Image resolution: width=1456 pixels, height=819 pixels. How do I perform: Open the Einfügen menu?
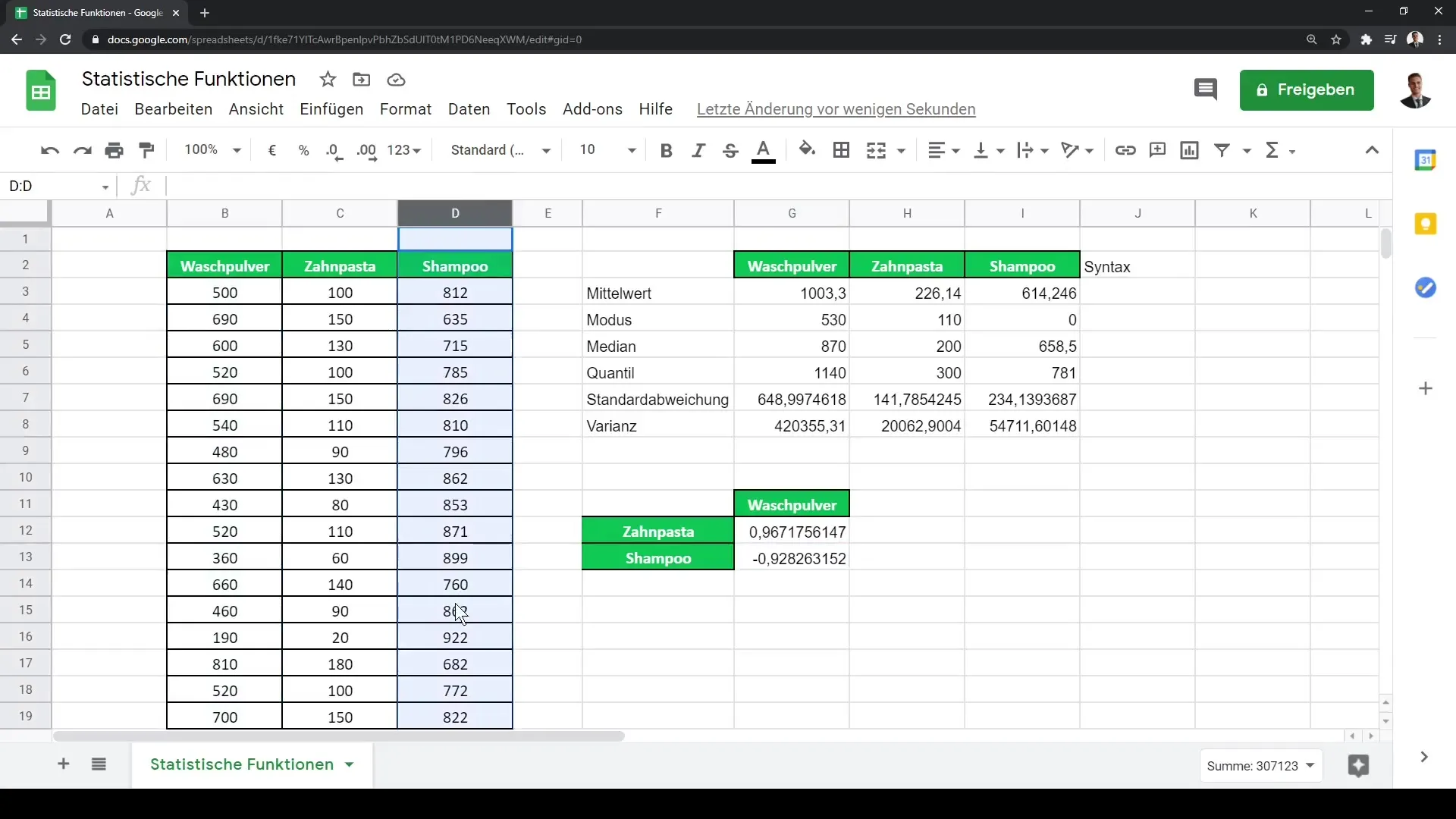click(x=331, y=109)
